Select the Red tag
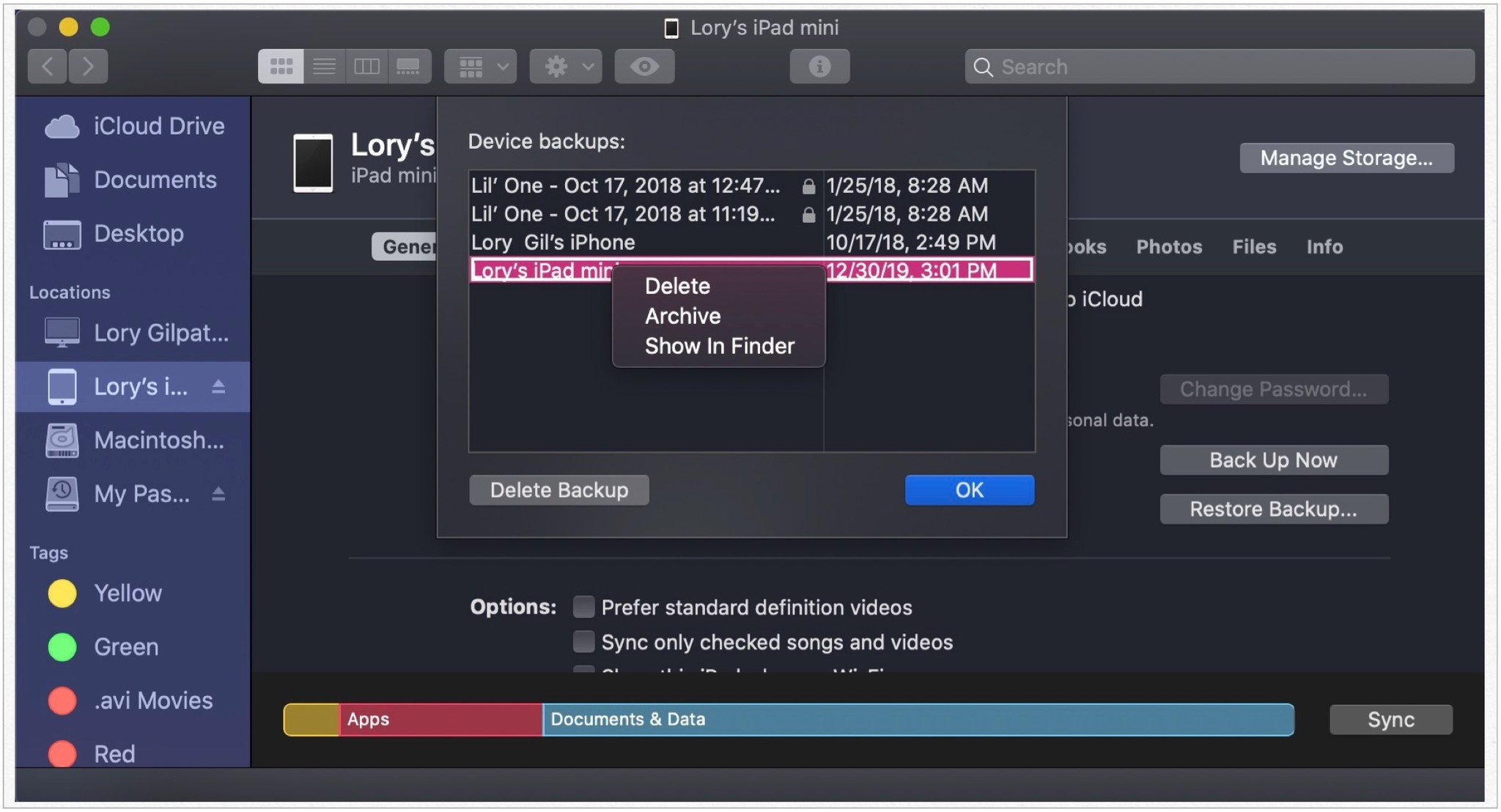Viewport: 1501px width, 812px height. coord(133,753)
